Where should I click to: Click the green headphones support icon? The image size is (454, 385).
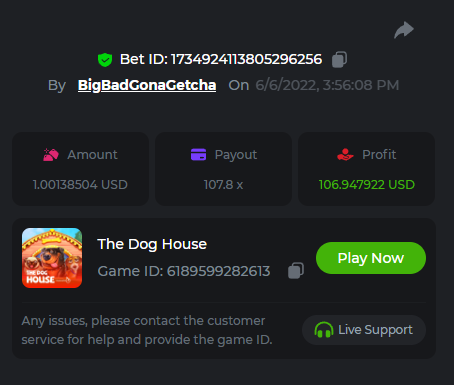pos(324,330)
